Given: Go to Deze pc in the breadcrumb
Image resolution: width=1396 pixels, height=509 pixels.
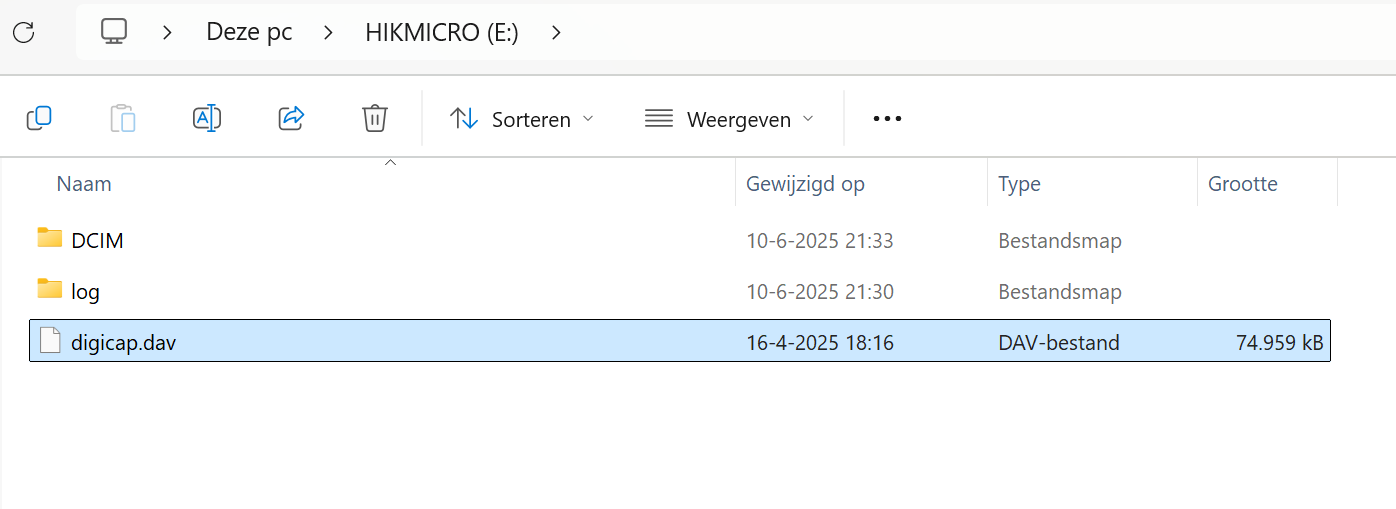Looking at the screenshot, I should [x=249, y=32].
